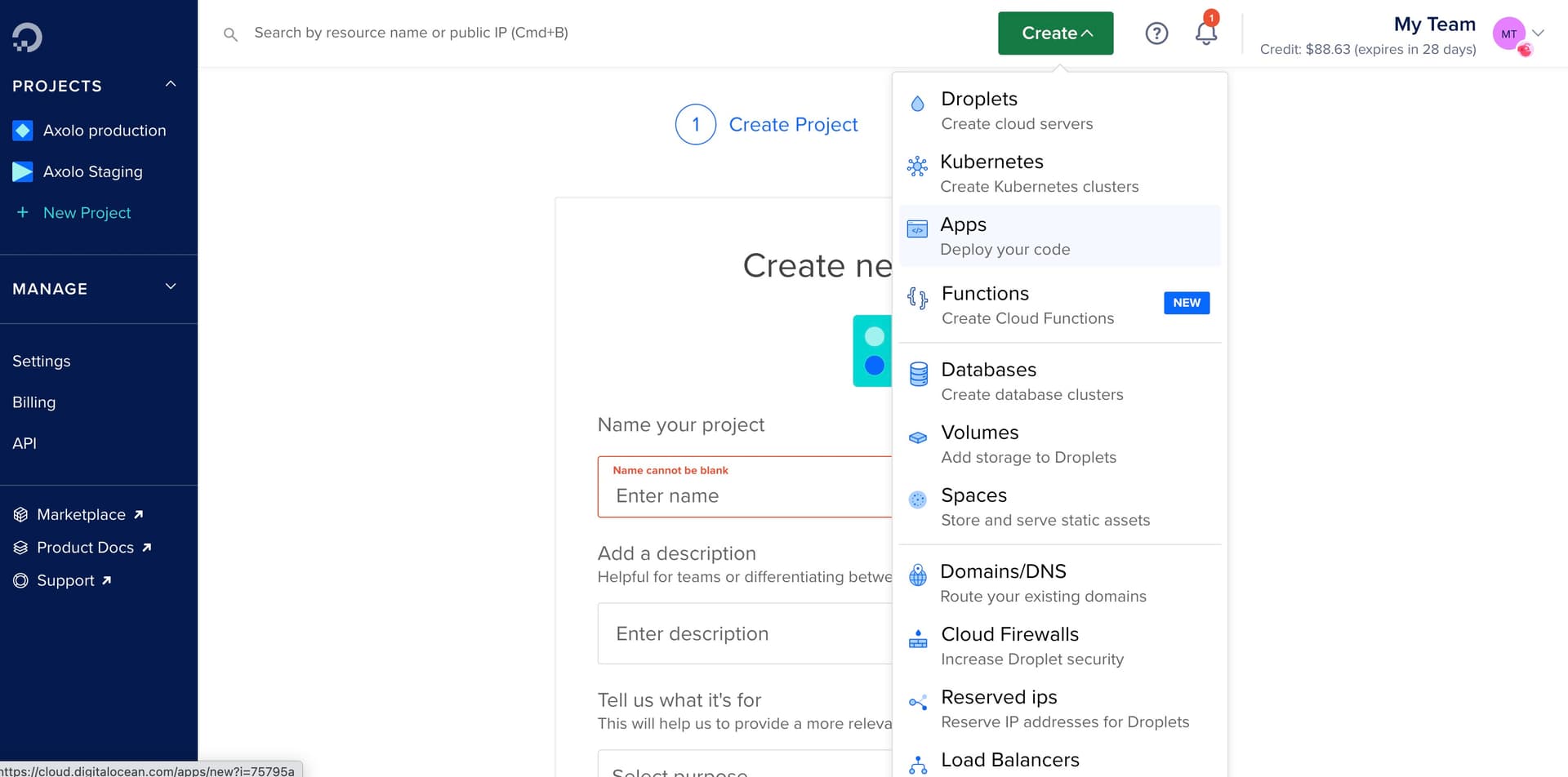Viewport: 1568px width, 777px height.
Task: Select Droplets from Create menu
Action: point(1059,110)
